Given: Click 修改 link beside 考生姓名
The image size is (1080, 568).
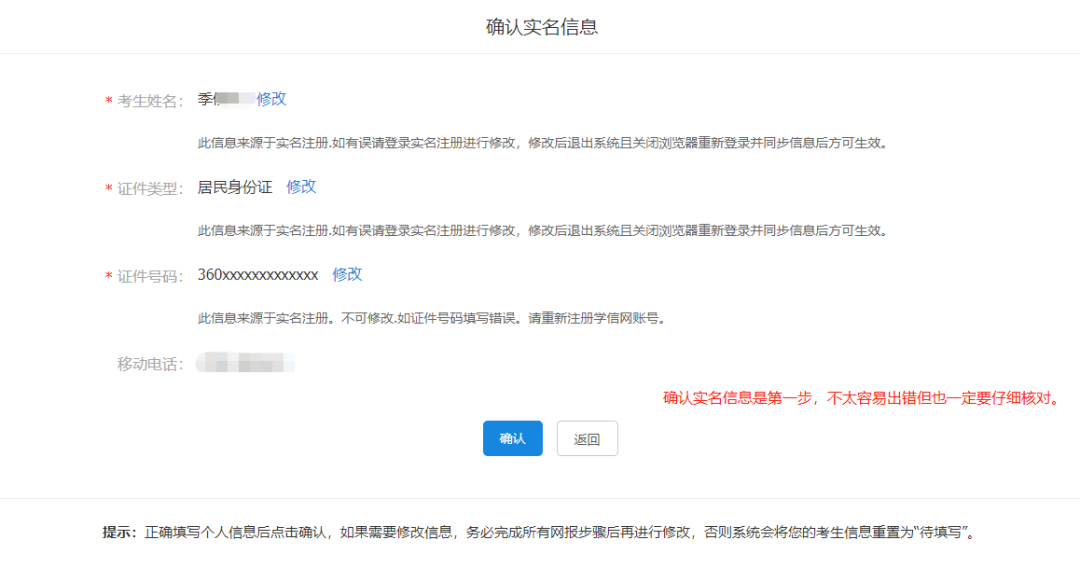Looking at the screenshot, I should point(272,99).
